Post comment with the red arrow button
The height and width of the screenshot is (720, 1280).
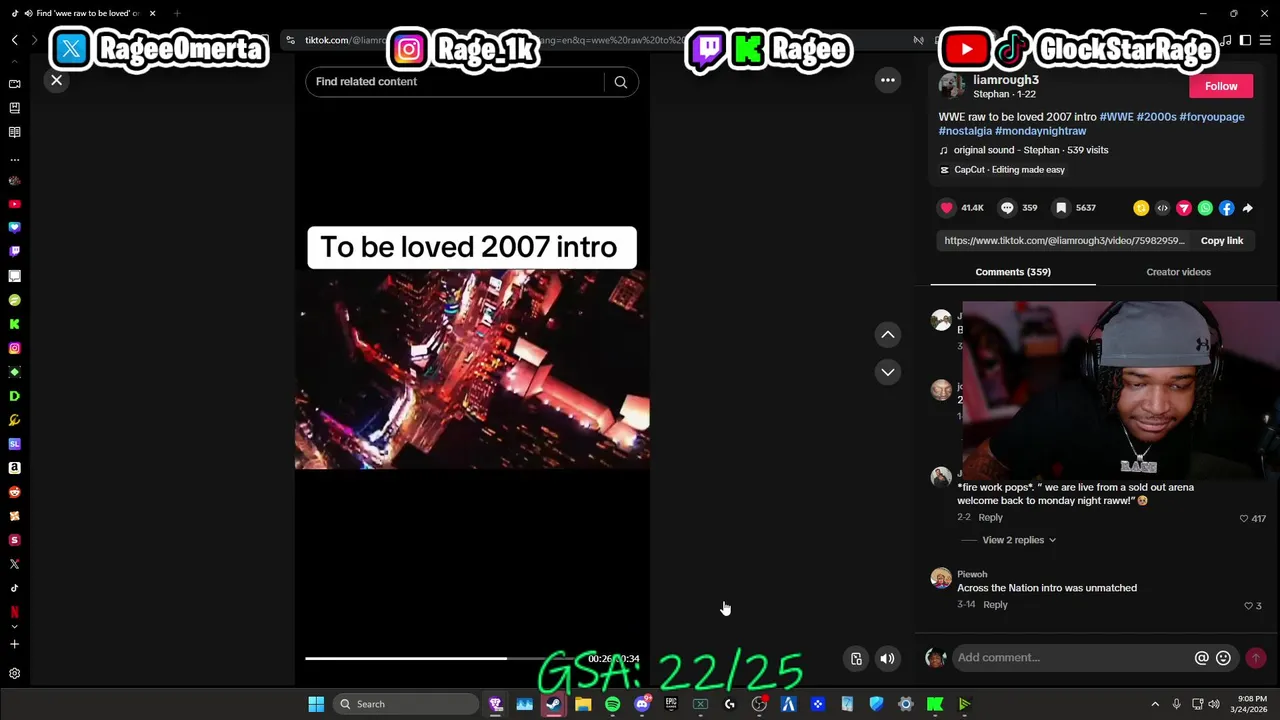[x=1256, y=658]
